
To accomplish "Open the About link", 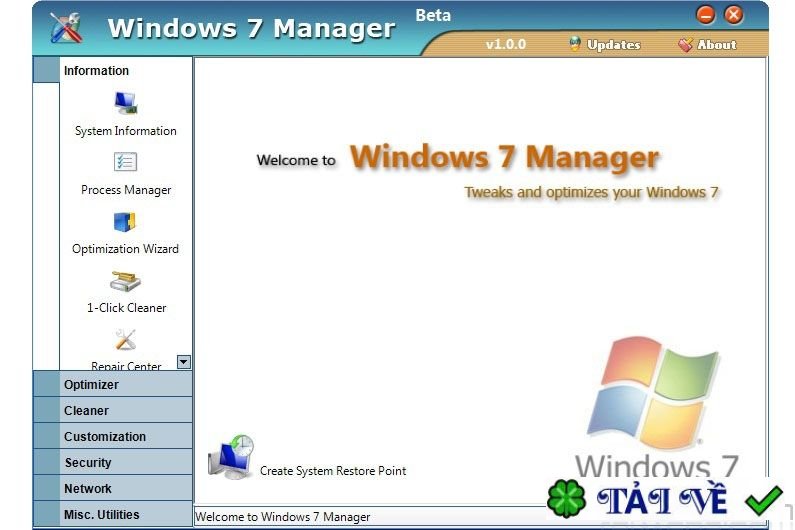I will coord(716,45).
